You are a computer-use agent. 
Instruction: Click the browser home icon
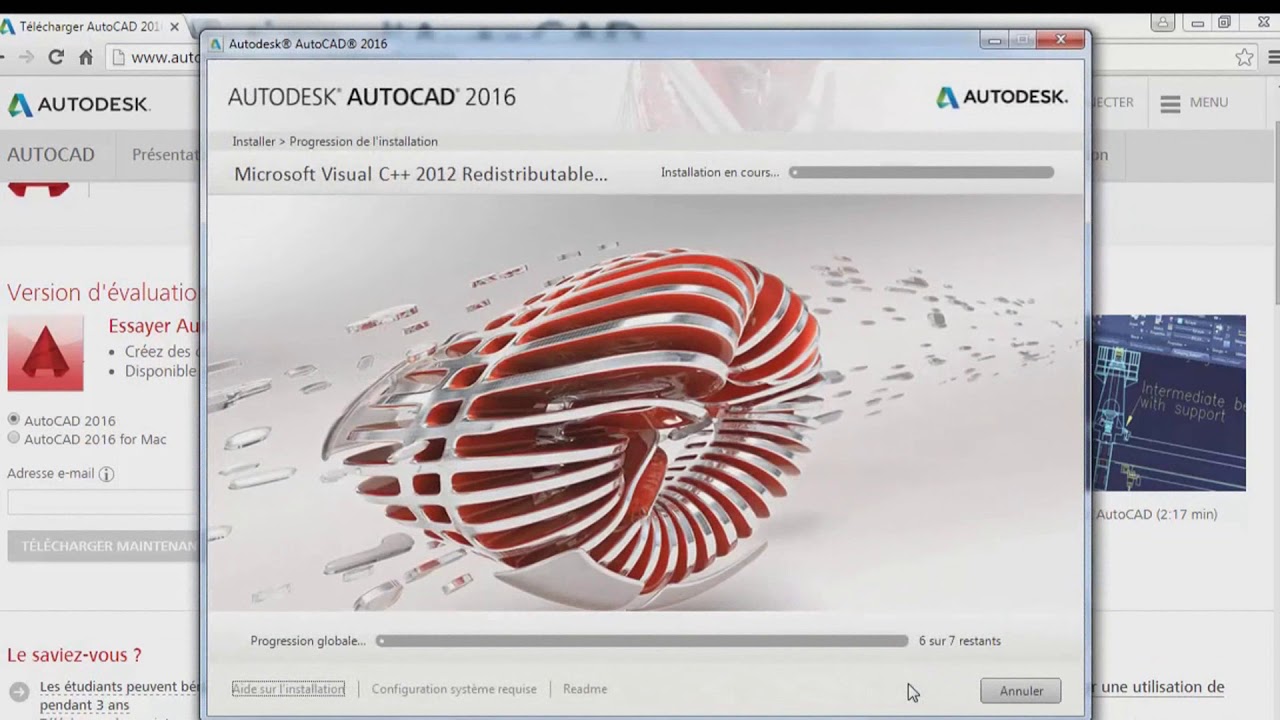[86, 57]
